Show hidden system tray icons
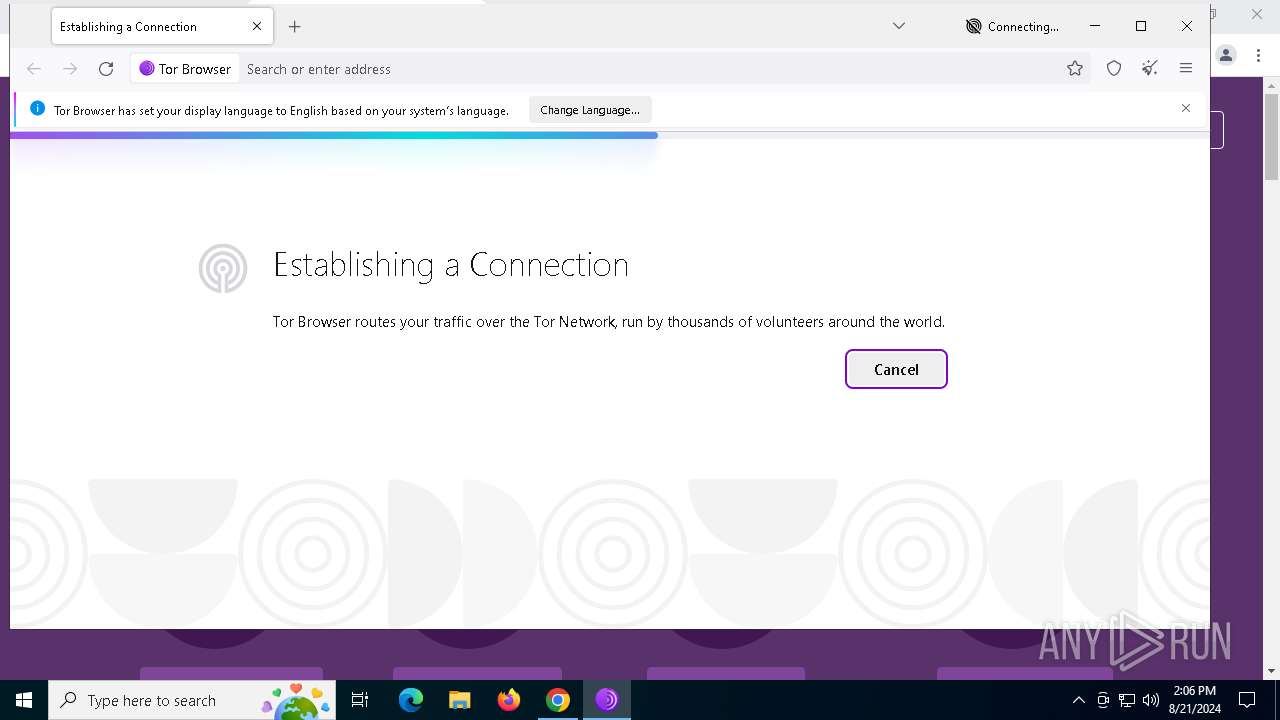 click(1078, 700)
